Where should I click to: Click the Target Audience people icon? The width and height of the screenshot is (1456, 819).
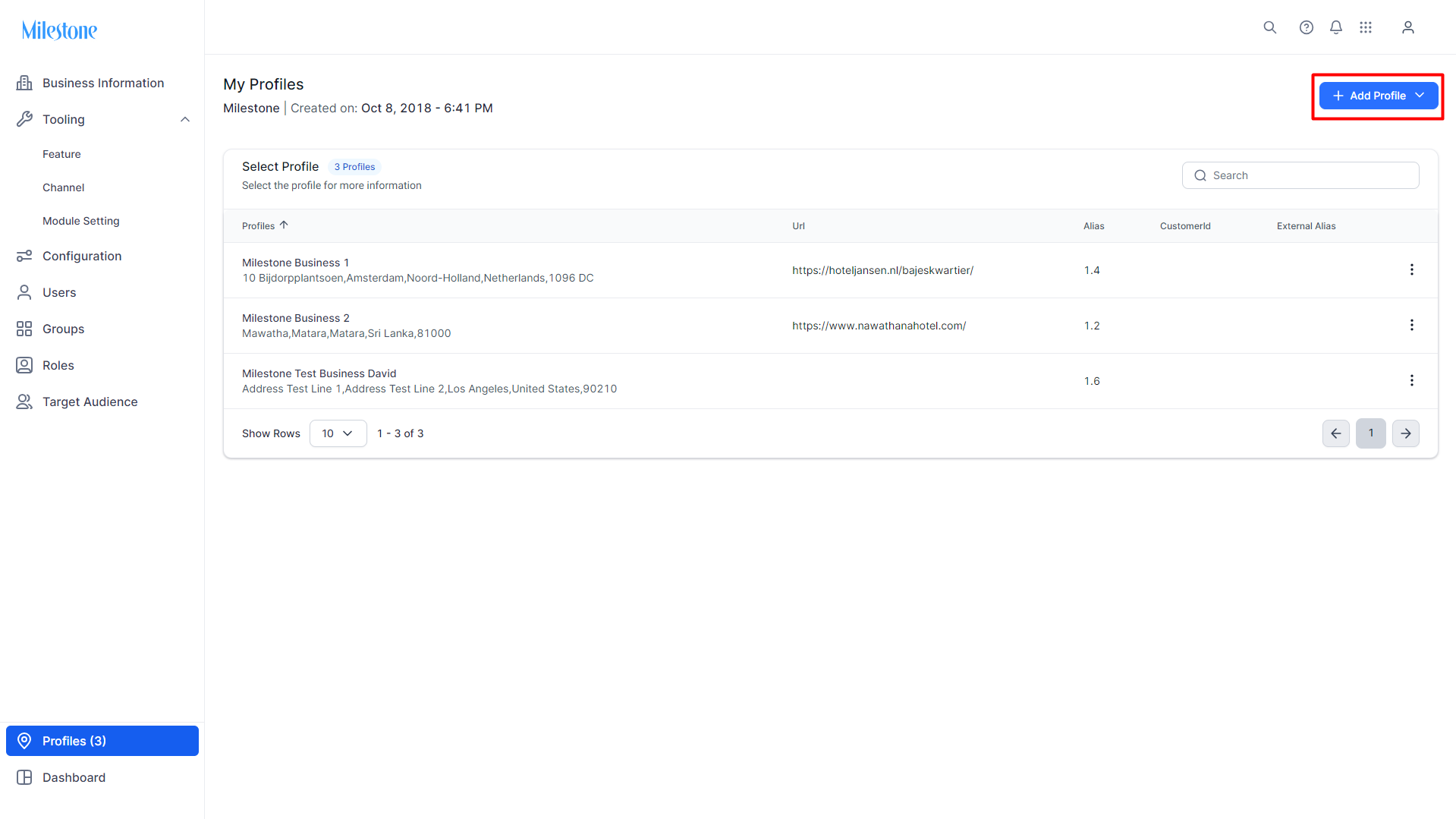24,402
